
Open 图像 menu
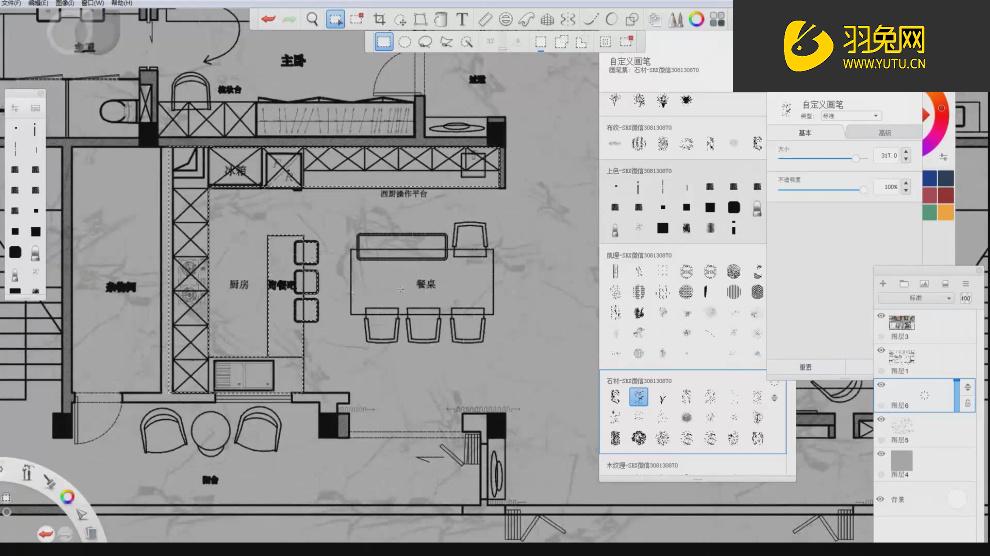tap(65, 3)
